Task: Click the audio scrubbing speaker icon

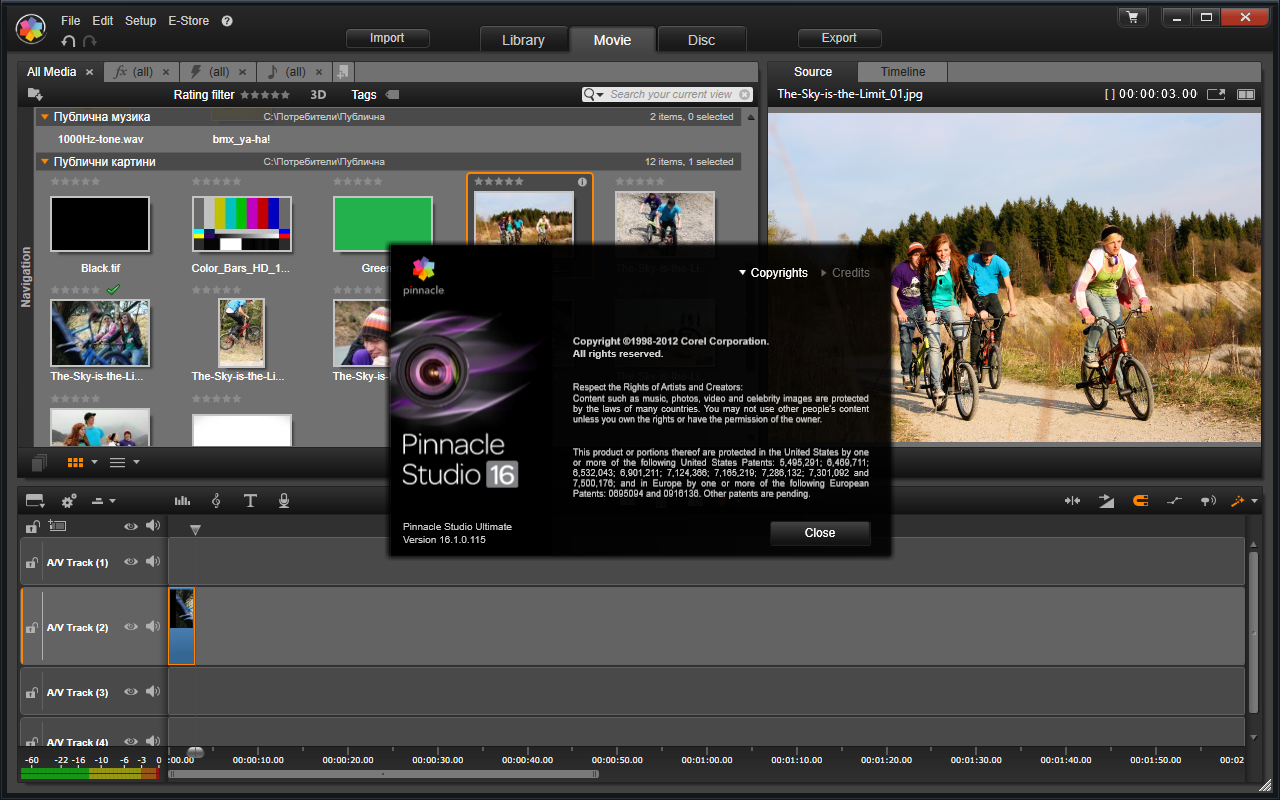Action: [1208, 501]
